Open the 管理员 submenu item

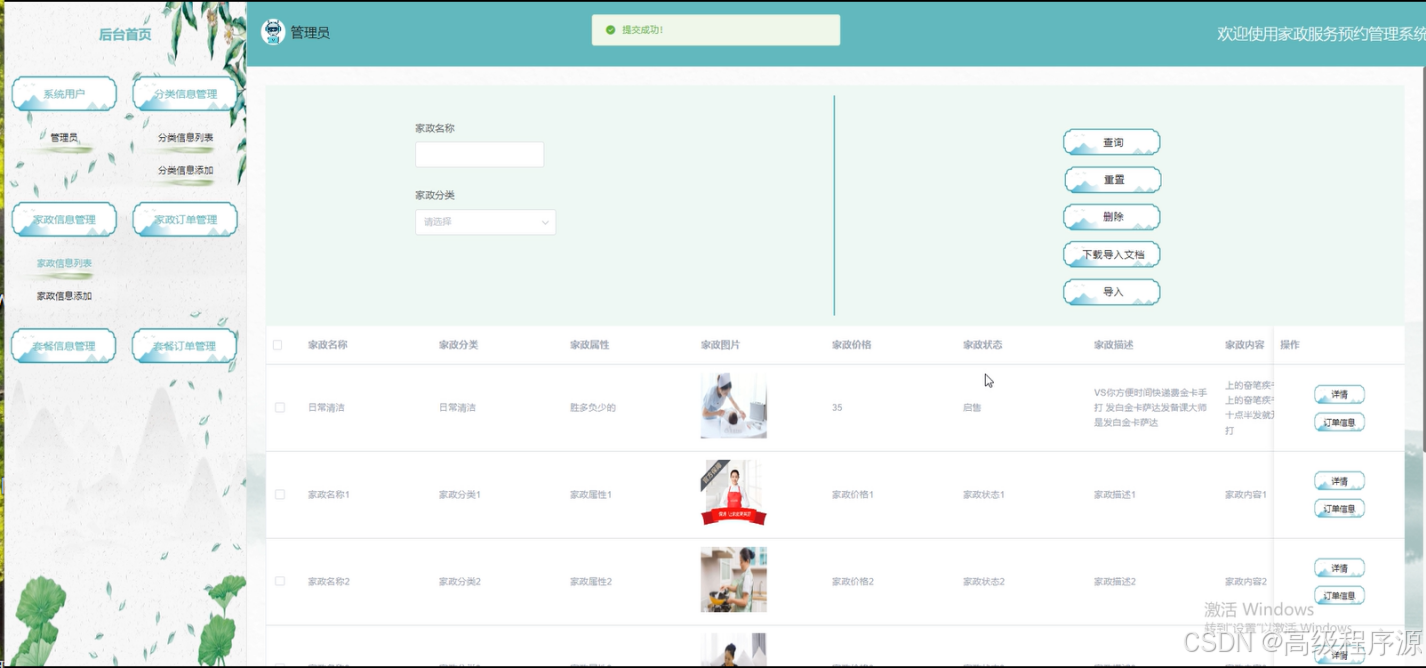coord(64,138)
